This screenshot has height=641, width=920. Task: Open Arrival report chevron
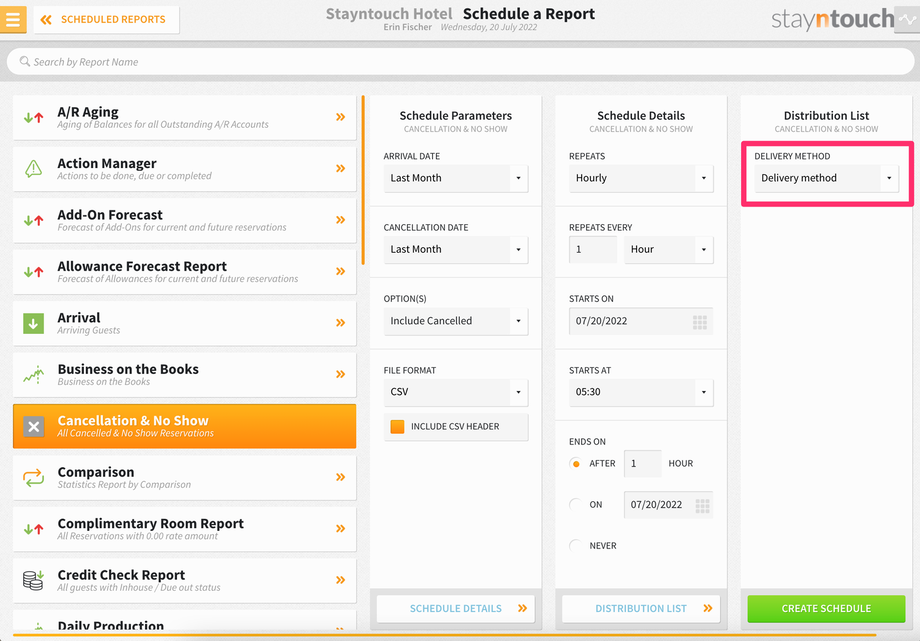(x=340, y=322)
